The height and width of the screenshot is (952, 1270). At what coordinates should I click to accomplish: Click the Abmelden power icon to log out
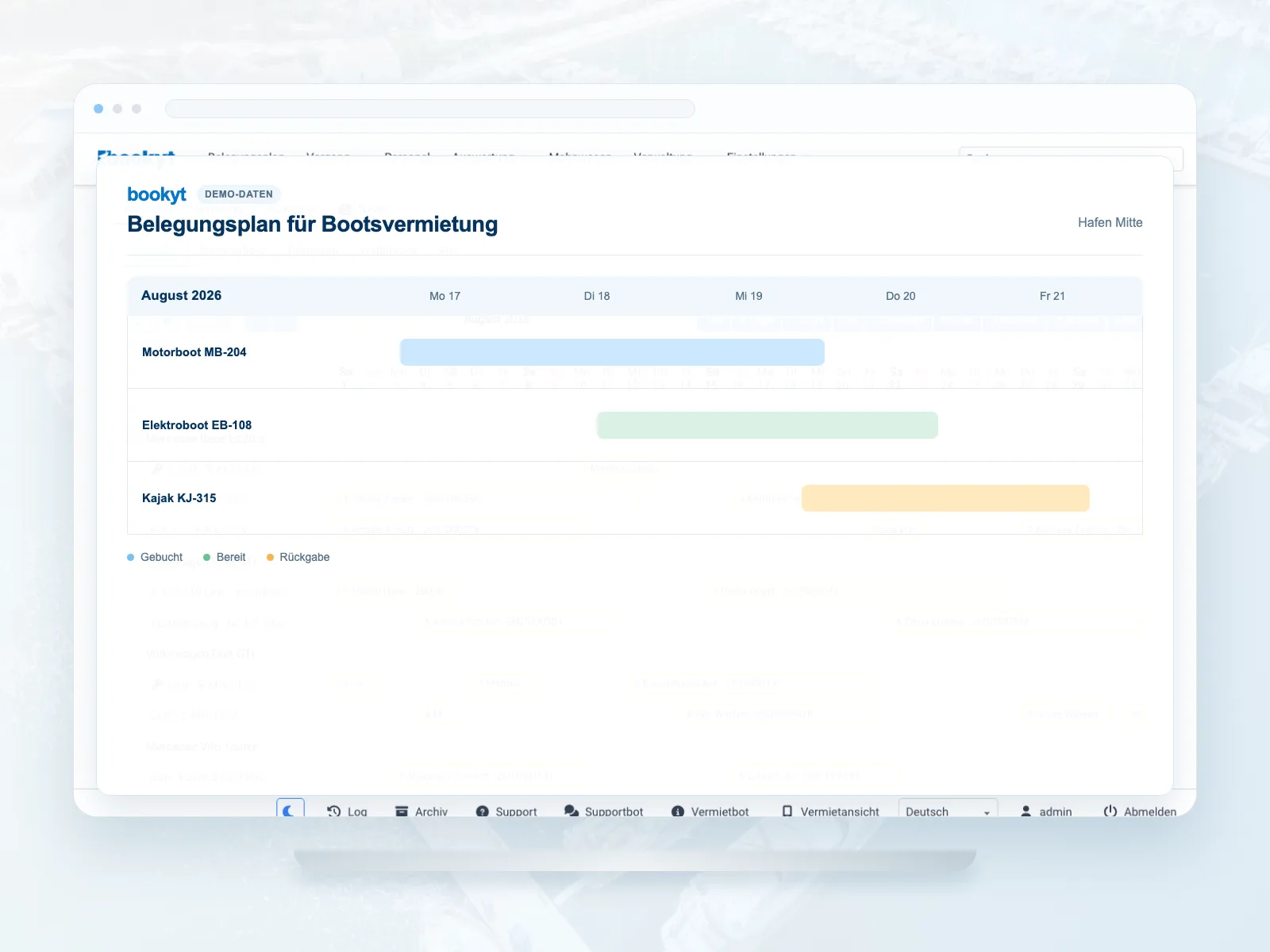point(1110,812)
